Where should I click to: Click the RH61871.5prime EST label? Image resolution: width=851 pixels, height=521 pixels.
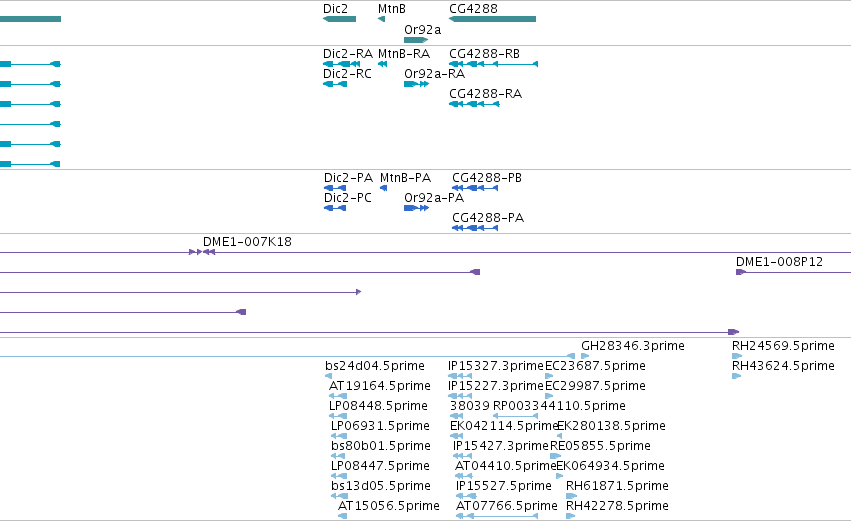618,487
